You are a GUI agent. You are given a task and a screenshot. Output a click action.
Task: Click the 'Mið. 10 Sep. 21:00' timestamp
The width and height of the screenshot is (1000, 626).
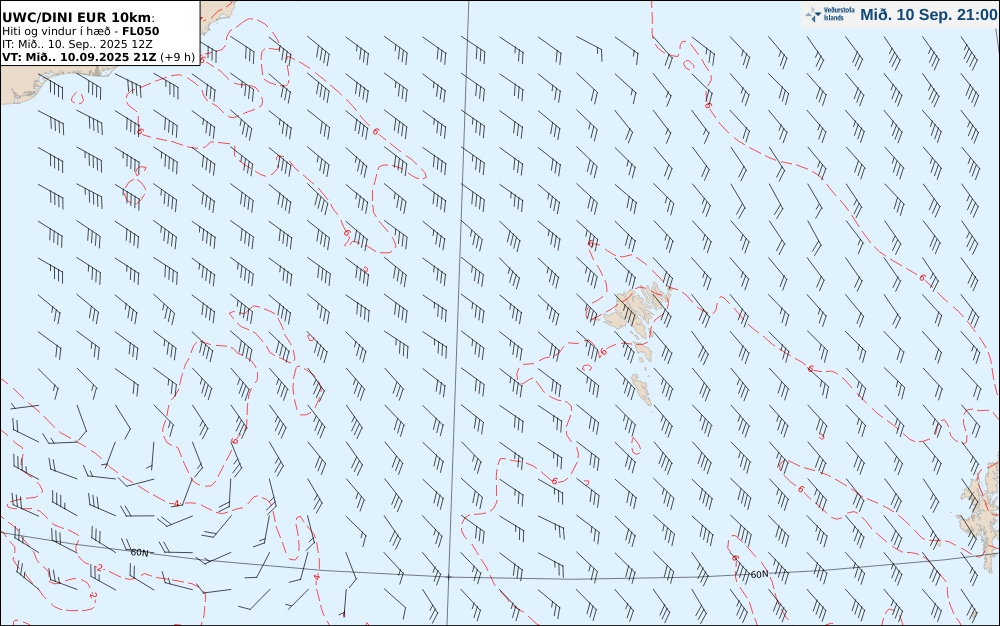[x=928, y=15]
